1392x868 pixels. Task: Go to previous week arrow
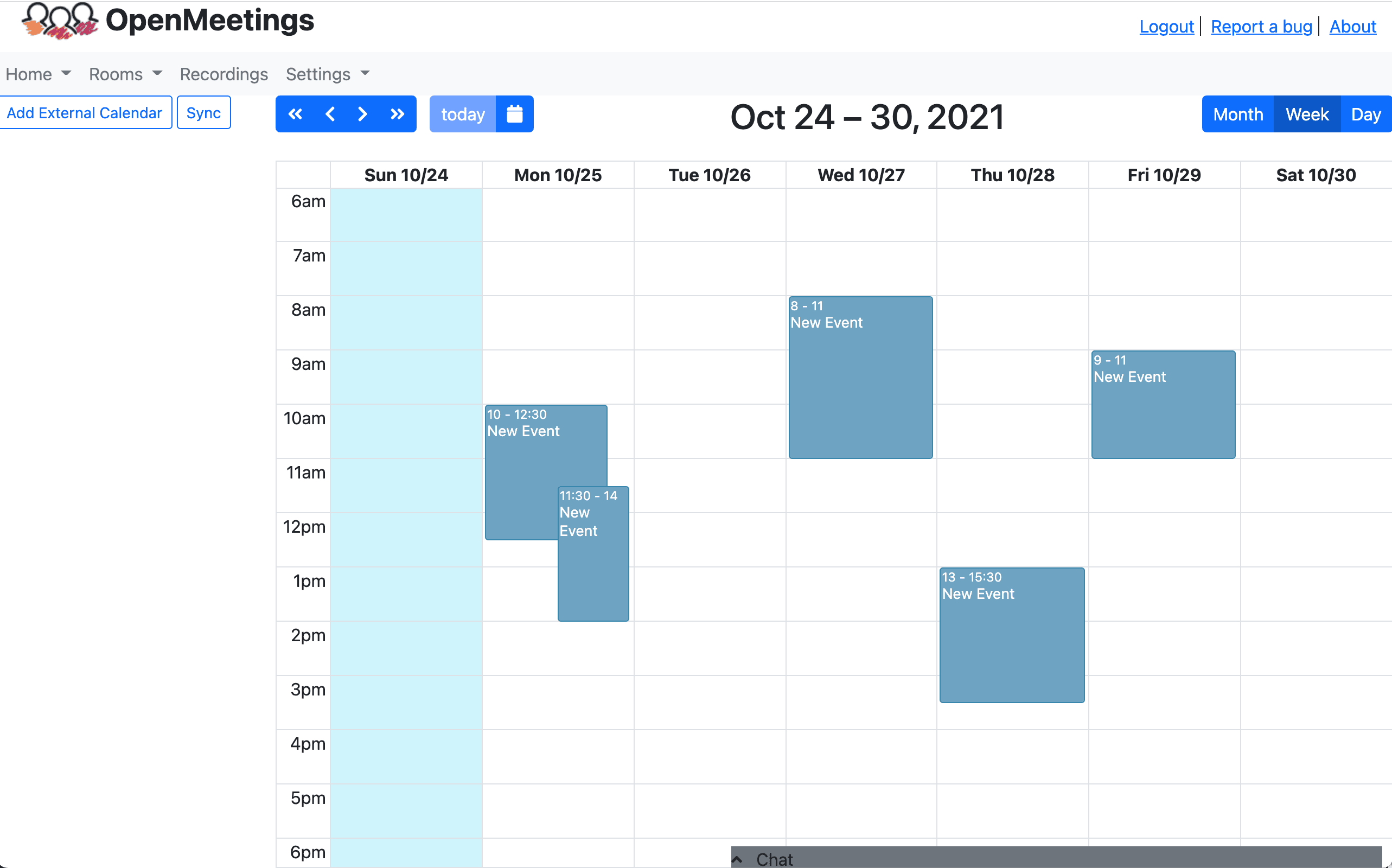pos(329,114)
